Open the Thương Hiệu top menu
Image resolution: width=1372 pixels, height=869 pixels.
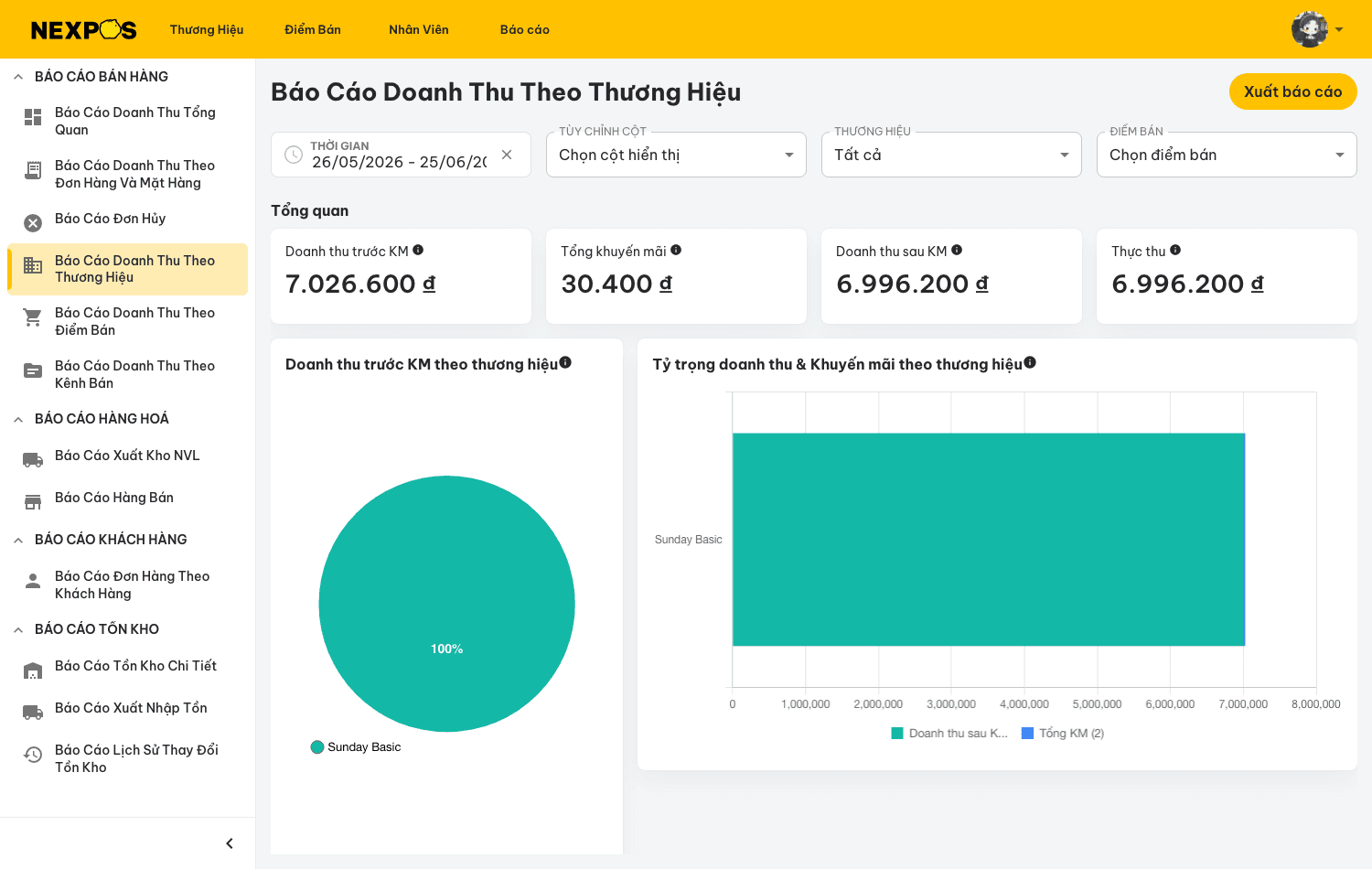tap(207, 29)
